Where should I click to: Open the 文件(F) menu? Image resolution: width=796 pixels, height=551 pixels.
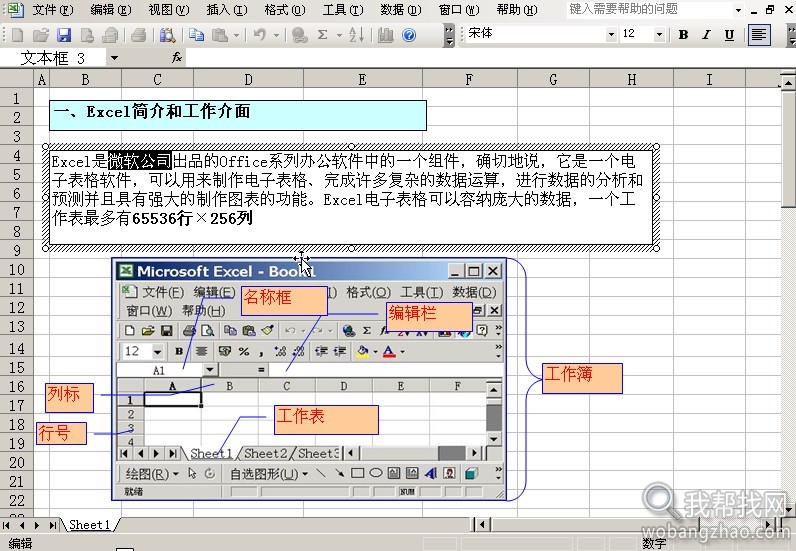tap(53, 10)
